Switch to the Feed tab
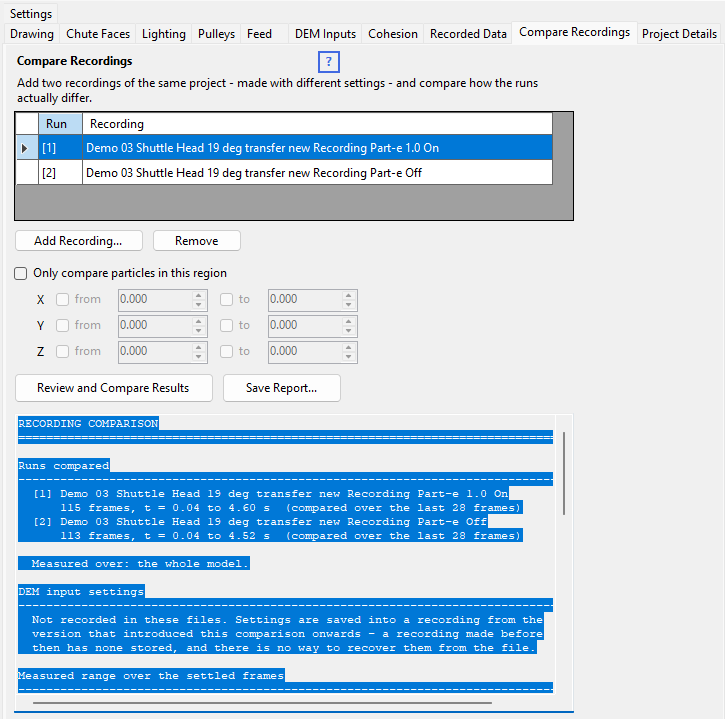Viewport: 725px width, 719px height. (259, 34)
